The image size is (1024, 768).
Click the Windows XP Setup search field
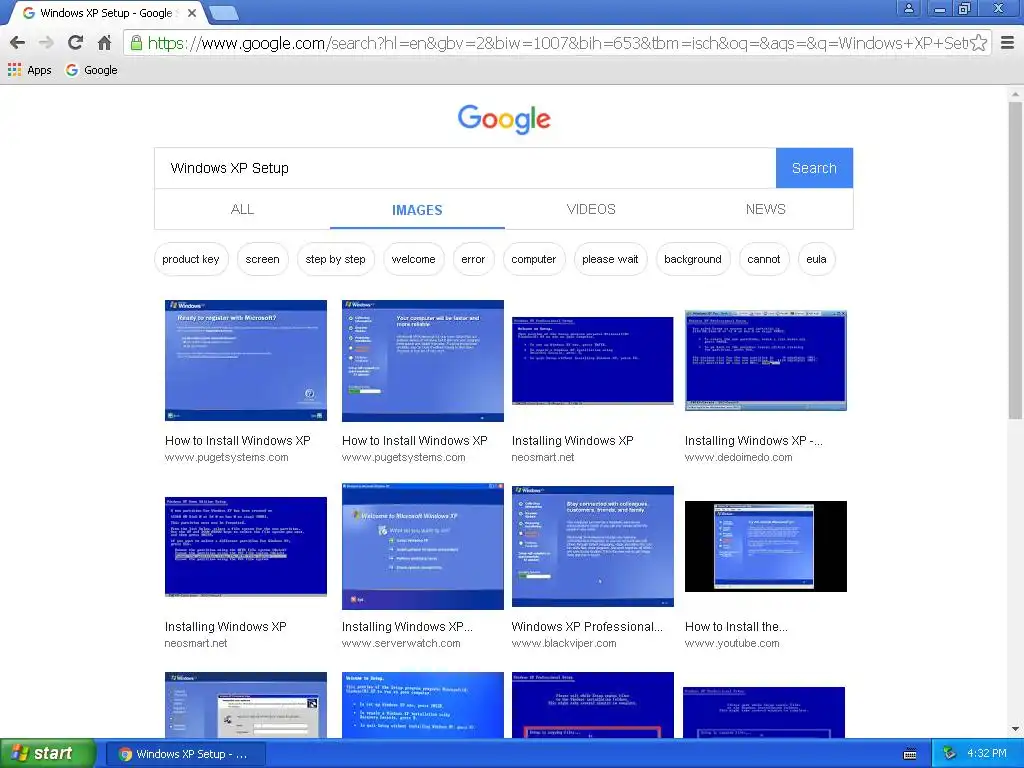point(465,168)
